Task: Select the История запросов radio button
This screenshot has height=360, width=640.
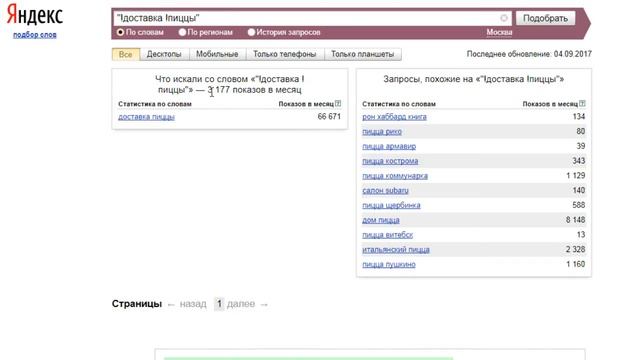Action: click(x=251, y=32)
